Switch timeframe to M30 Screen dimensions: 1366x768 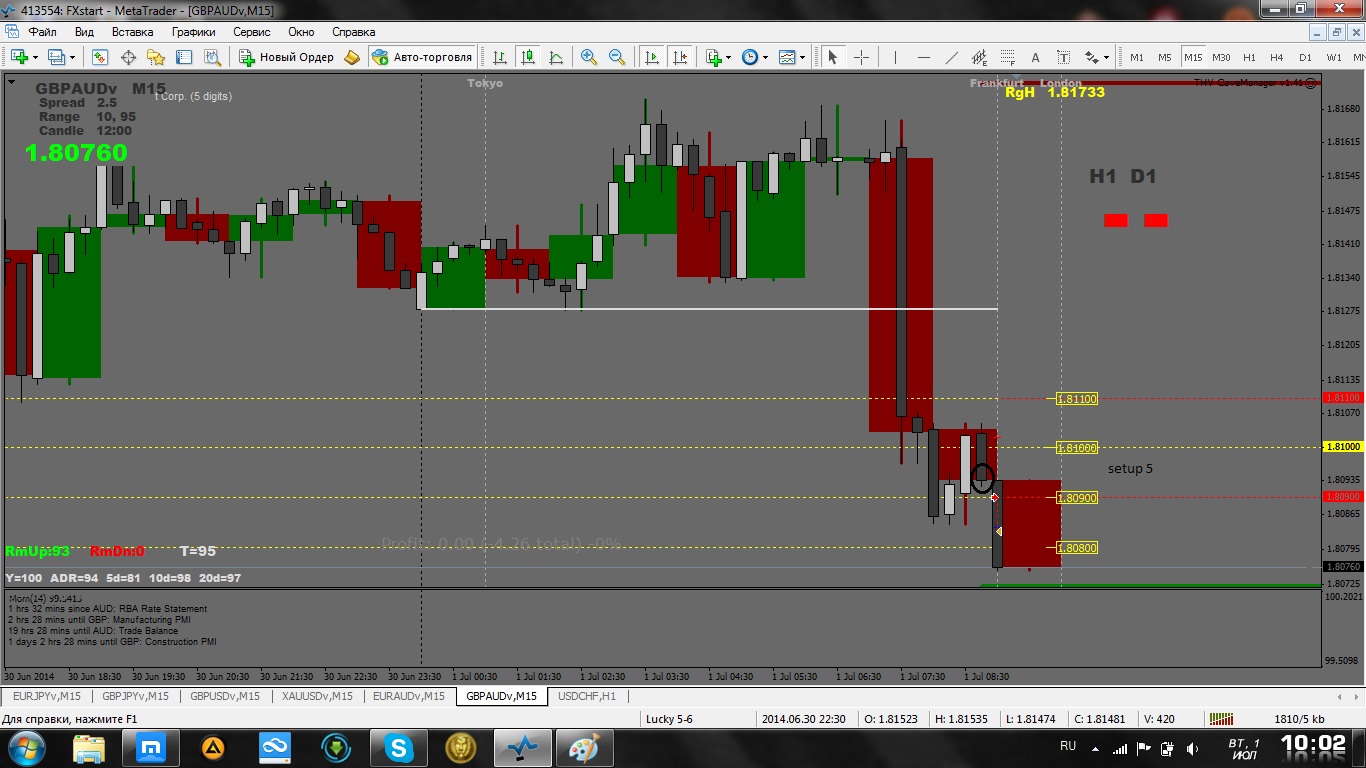(1221, 57)
